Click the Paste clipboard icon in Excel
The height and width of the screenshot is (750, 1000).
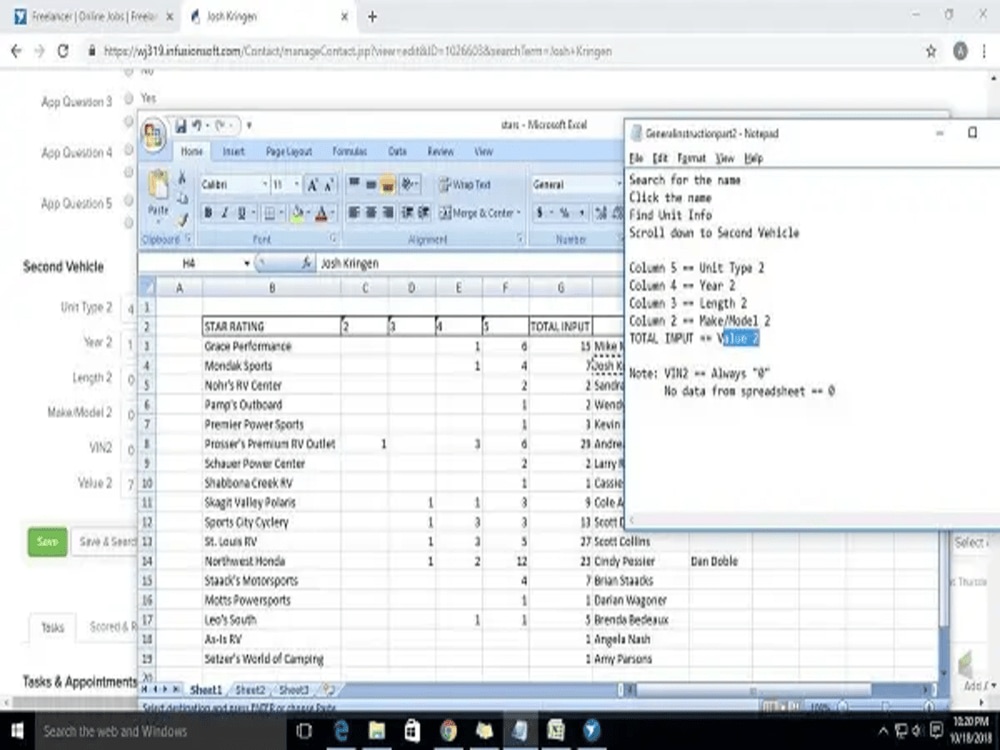tap(158, 185)
